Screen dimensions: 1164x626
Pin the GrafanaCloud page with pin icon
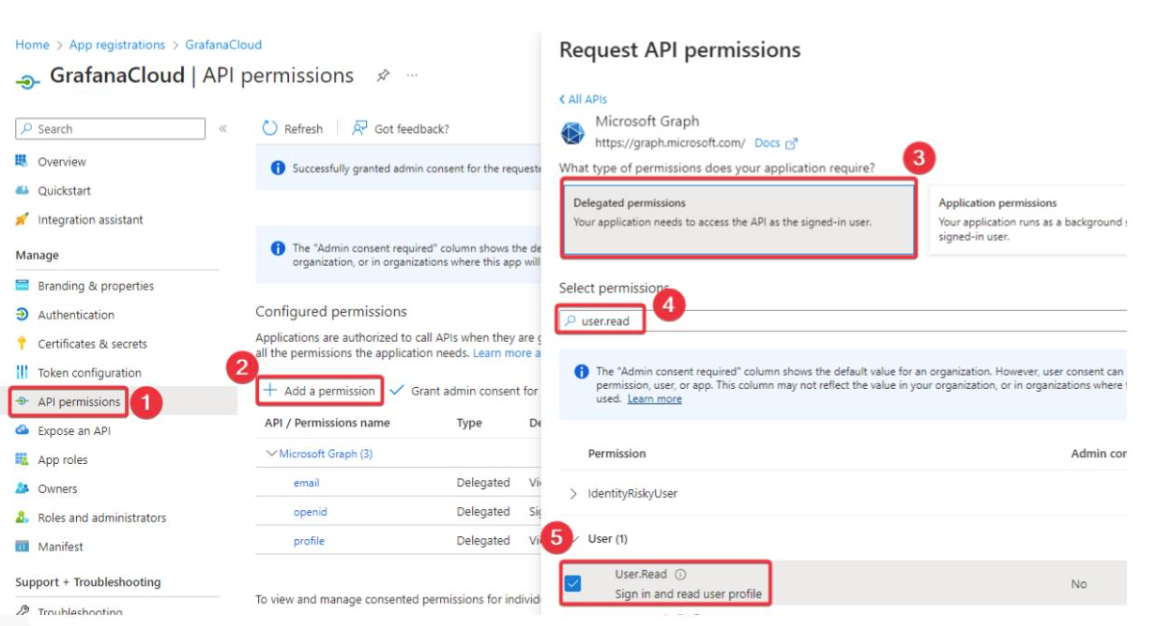pyautogui.click(x=383, y=75)
